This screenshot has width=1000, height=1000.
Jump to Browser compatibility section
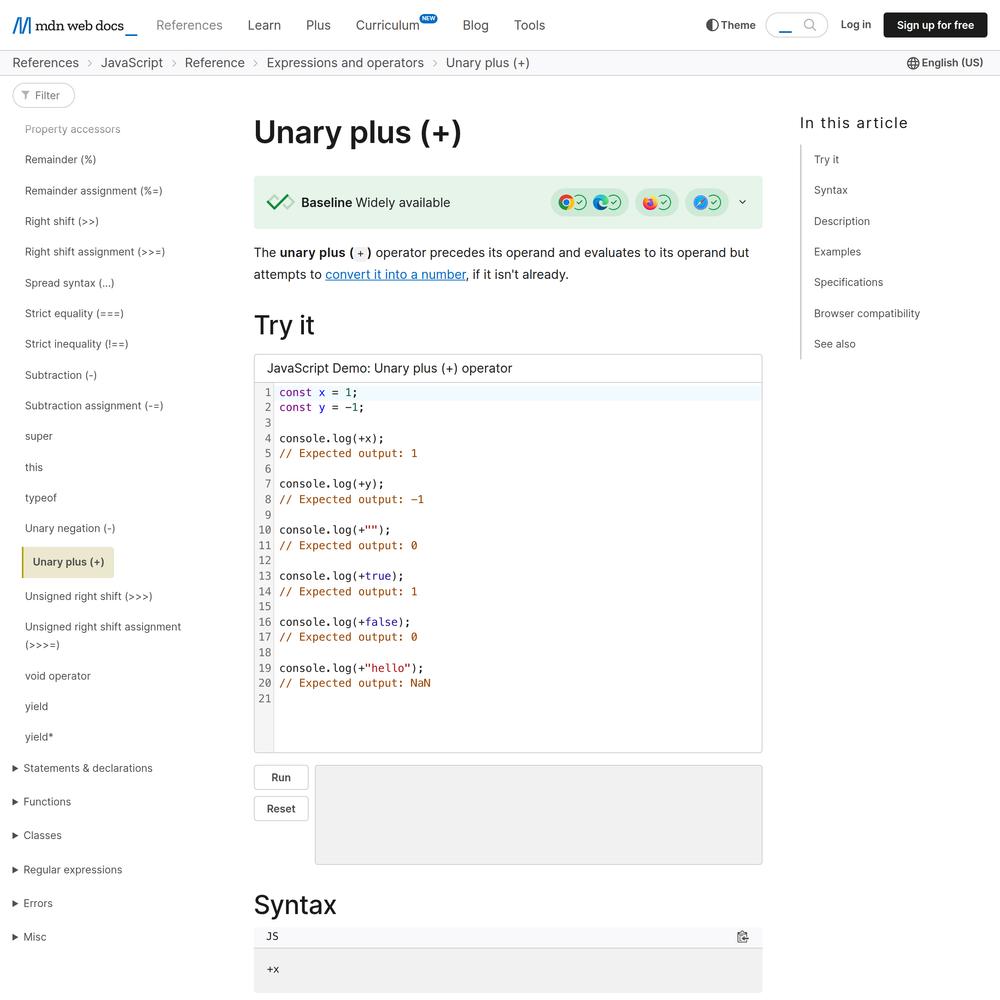(867, 313)
